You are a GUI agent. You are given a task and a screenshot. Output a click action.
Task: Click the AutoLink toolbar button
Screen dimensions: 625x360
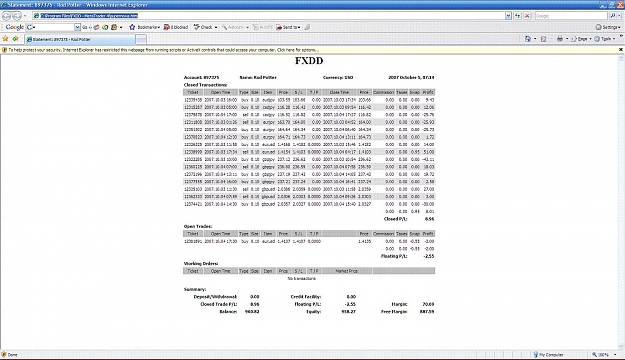(x=233, y=27)
